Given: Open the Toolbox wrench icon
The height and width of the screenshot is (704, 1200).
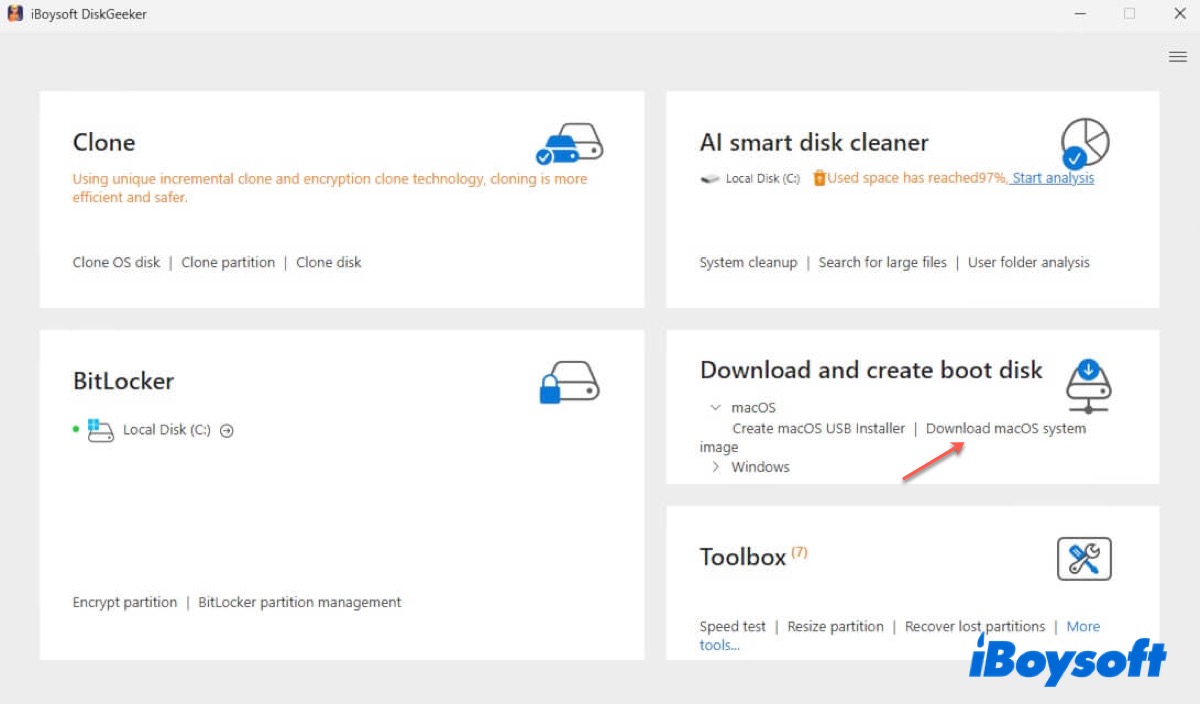Looking at the screenshot, I should [1084, 559].
